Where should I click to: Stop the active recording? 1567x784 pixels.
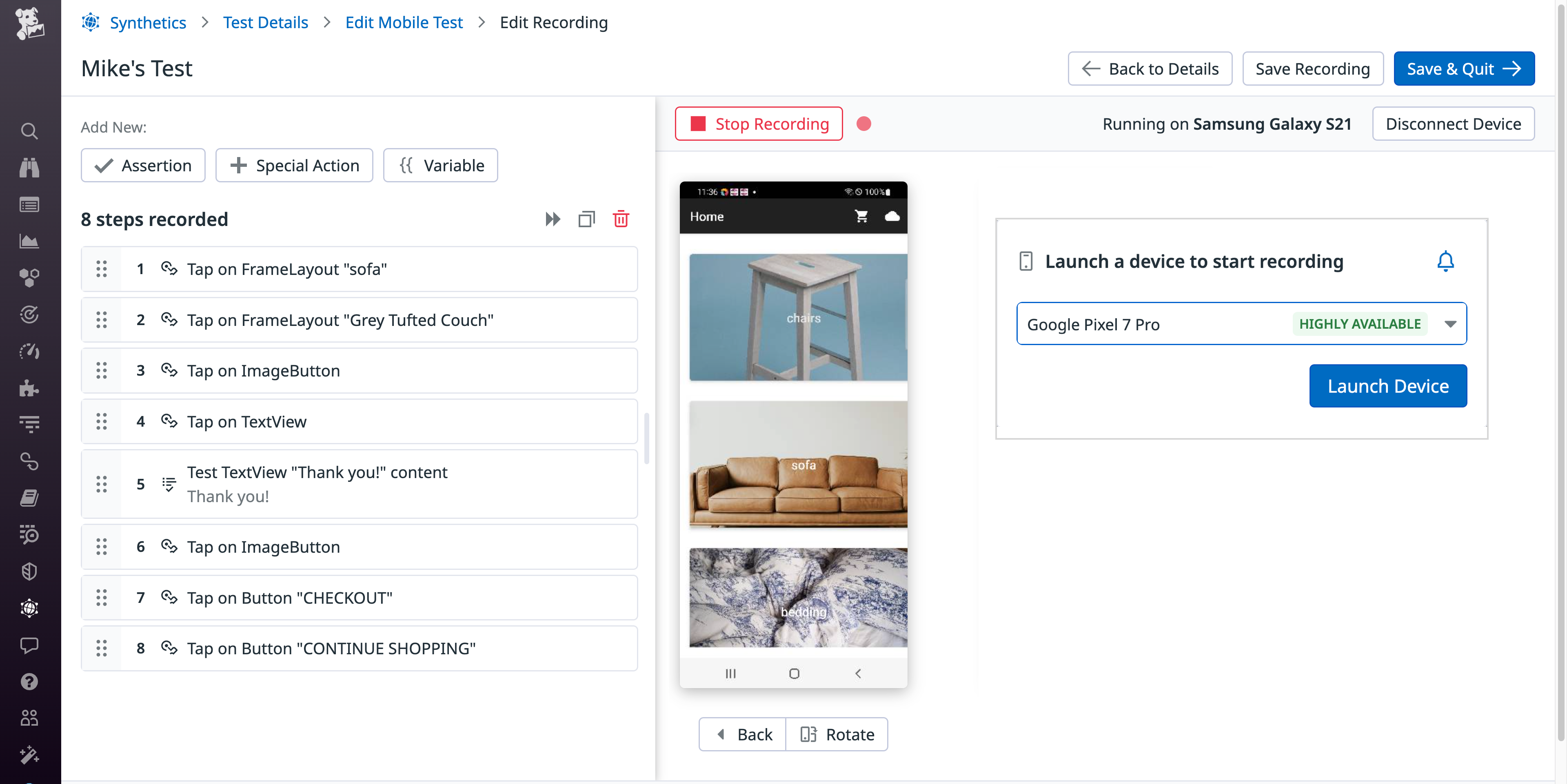point(759,124)
